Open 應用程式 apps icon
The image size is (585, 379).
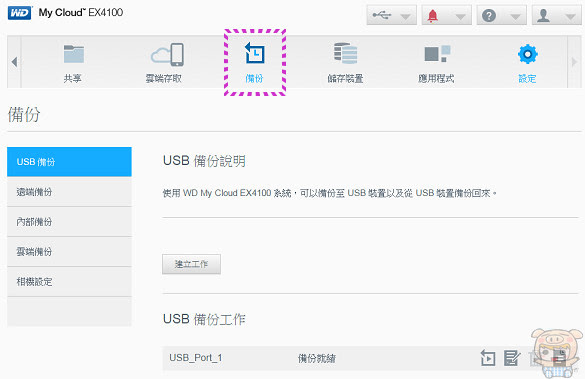437,54
